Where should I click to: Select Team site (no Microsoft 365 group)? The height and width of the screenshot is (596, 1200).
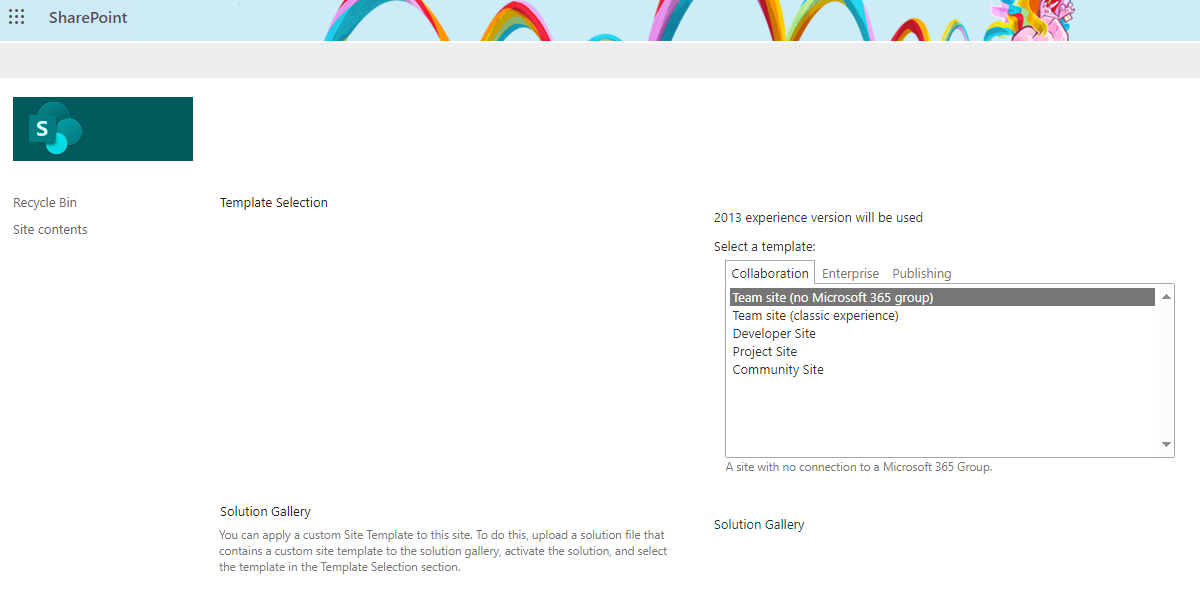[832, 297]
